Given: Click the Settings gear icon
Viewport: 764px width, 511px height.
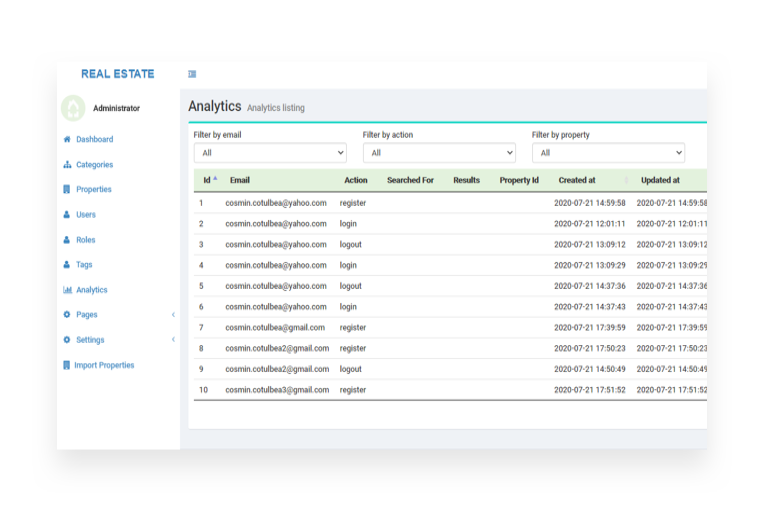Looking at the screenshot, I should 67,340.
